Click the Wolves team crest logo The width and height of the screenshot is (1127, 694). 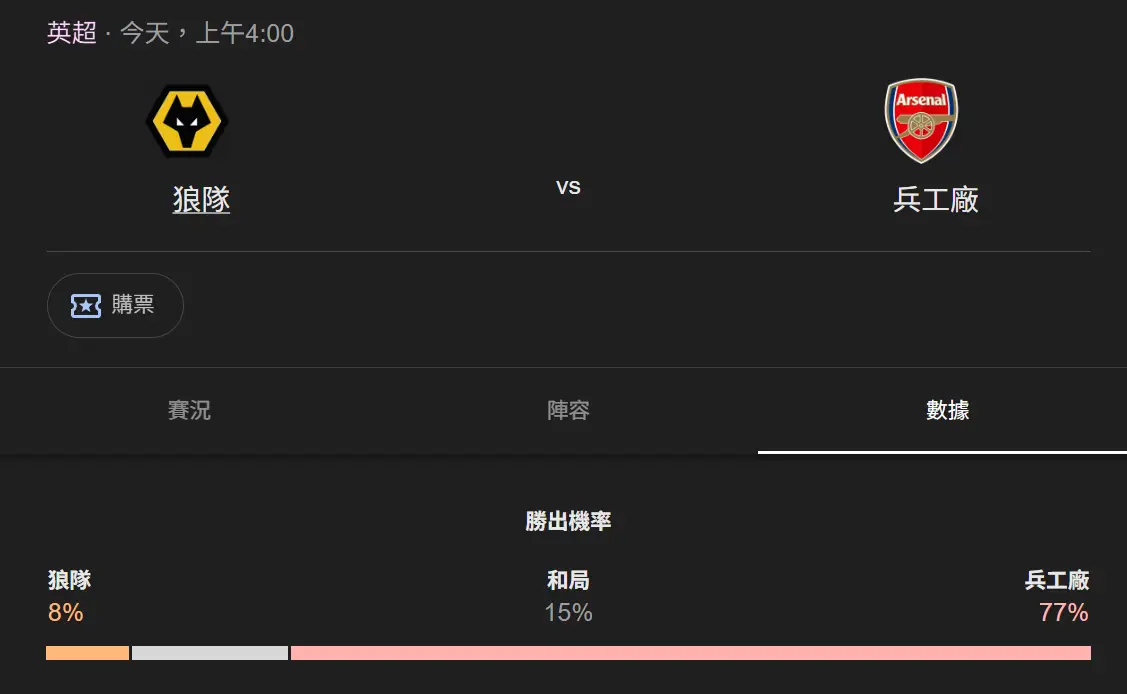[x=187, y=121]
